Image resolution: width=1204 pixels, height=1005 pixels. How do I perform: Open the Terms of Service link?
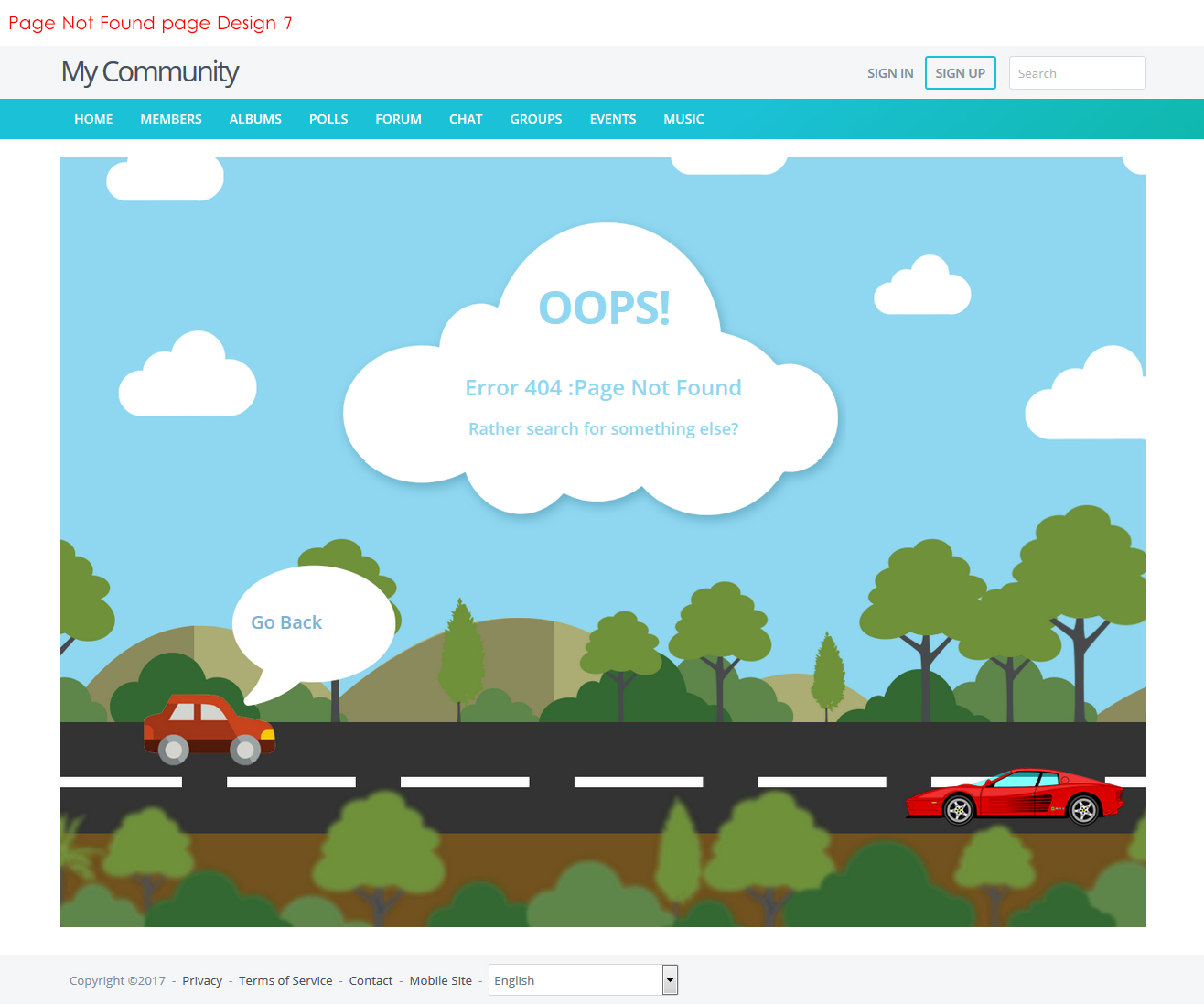tap(285, 980)
